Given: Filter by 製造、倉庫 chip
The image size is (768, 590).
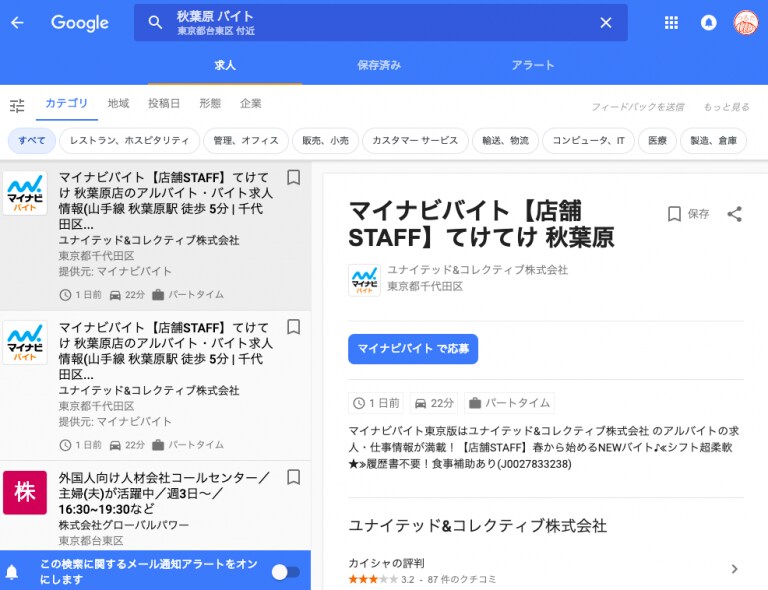Looking at the screenshot, I should (714, 141).
